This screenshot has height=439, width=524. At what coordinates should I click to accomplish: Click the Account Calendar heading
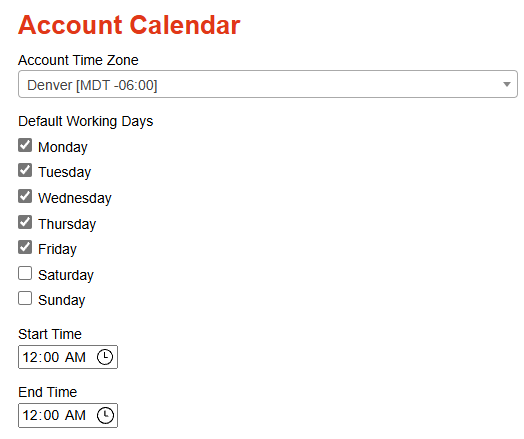point(129,25)
